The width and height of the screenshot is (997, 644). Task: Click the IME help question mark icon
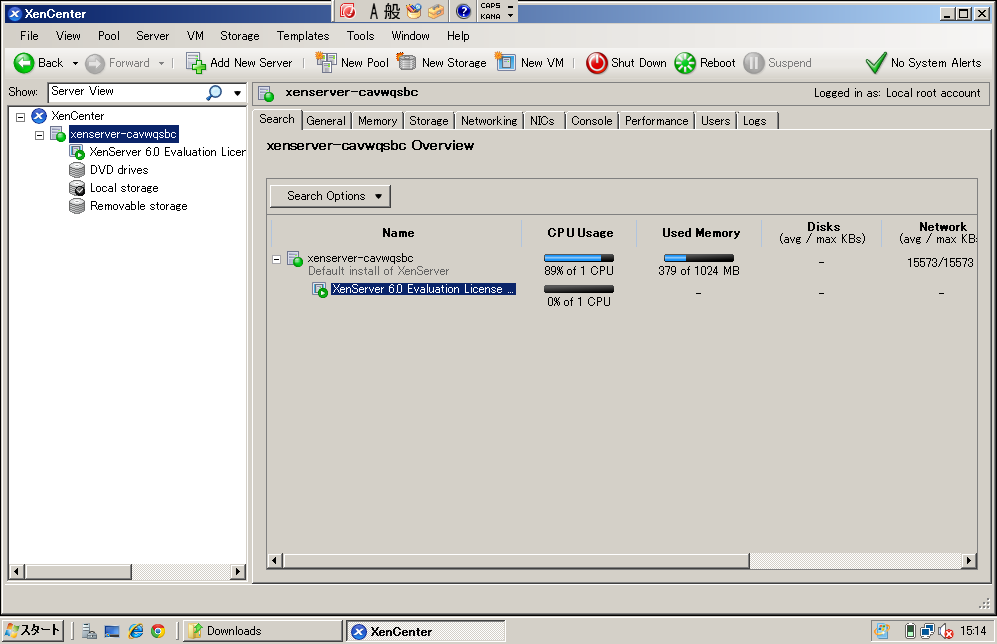click(464, 11)
